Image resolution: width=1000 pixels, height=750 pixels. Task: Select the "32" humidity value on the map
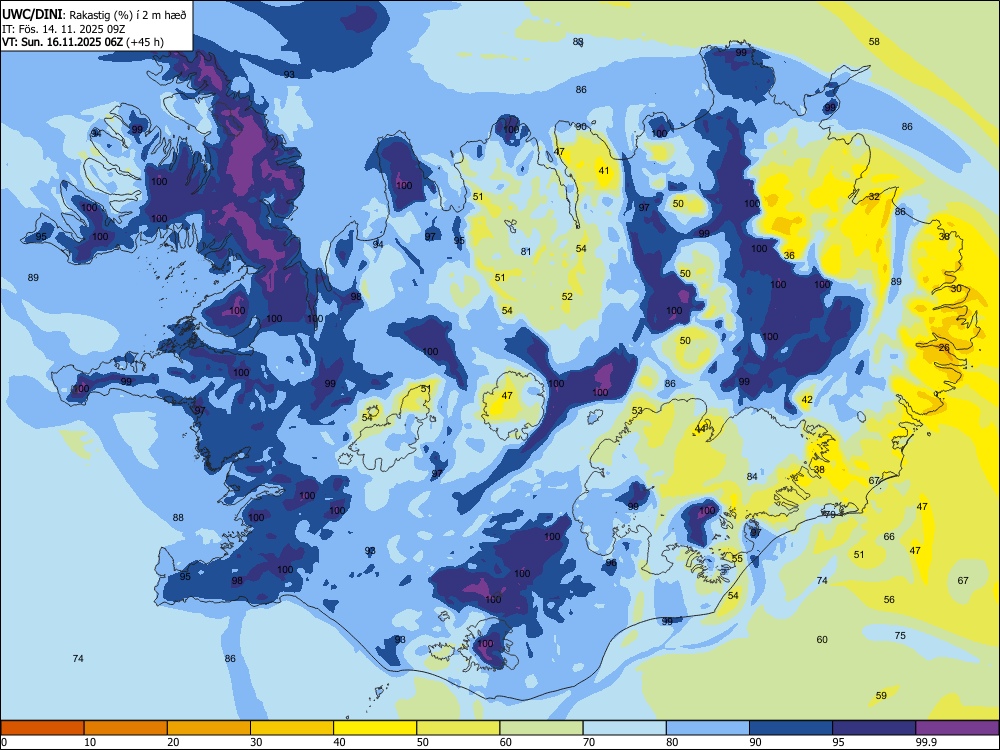[x=874, y=196]
